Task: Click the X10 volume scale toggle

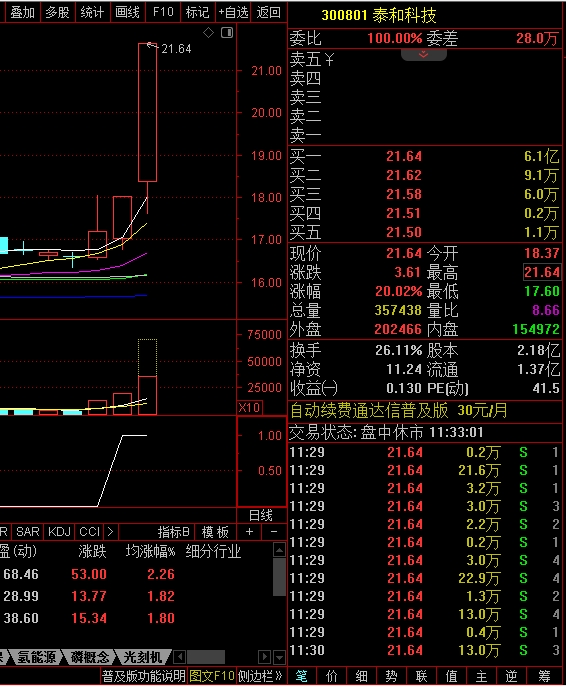Action: pyautogui.click(x=249, y=408)
